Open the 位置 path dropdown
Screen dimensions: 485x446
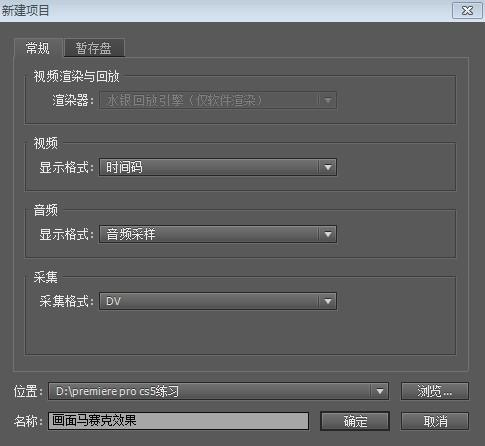pos(218,391)
